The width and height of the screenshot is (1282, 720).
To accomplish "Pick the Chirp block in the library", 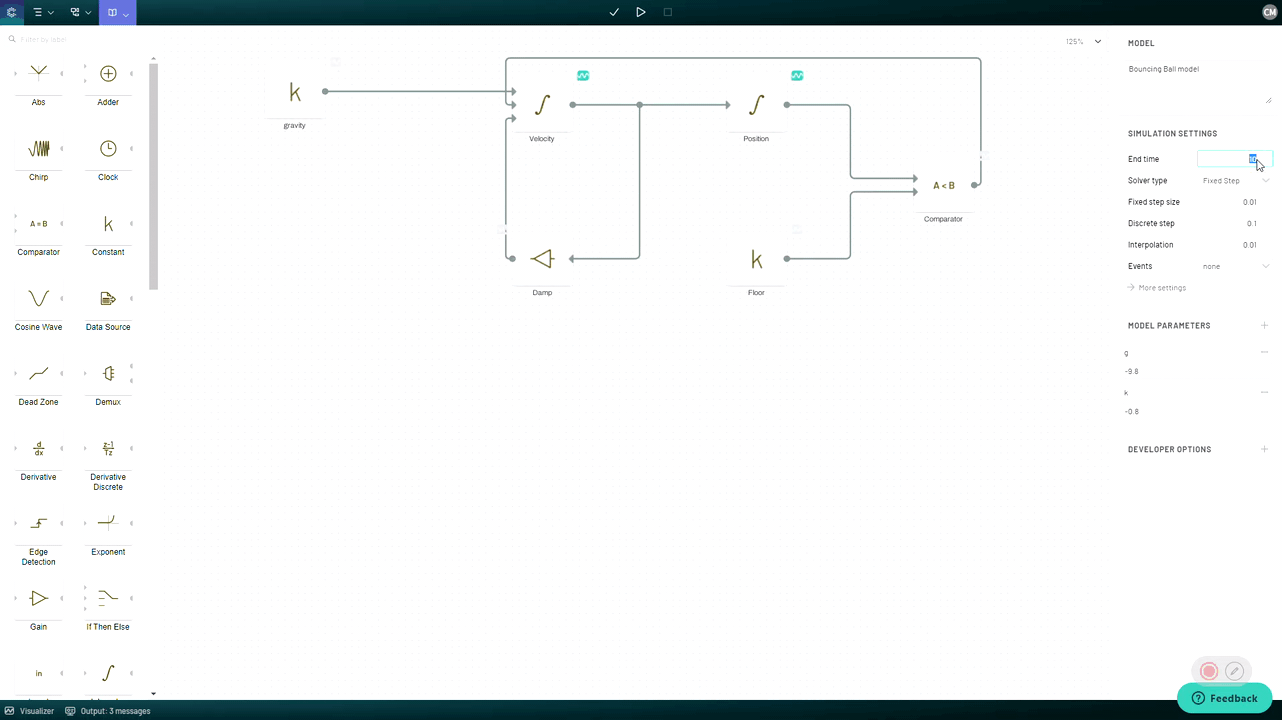I will point(38,148).
